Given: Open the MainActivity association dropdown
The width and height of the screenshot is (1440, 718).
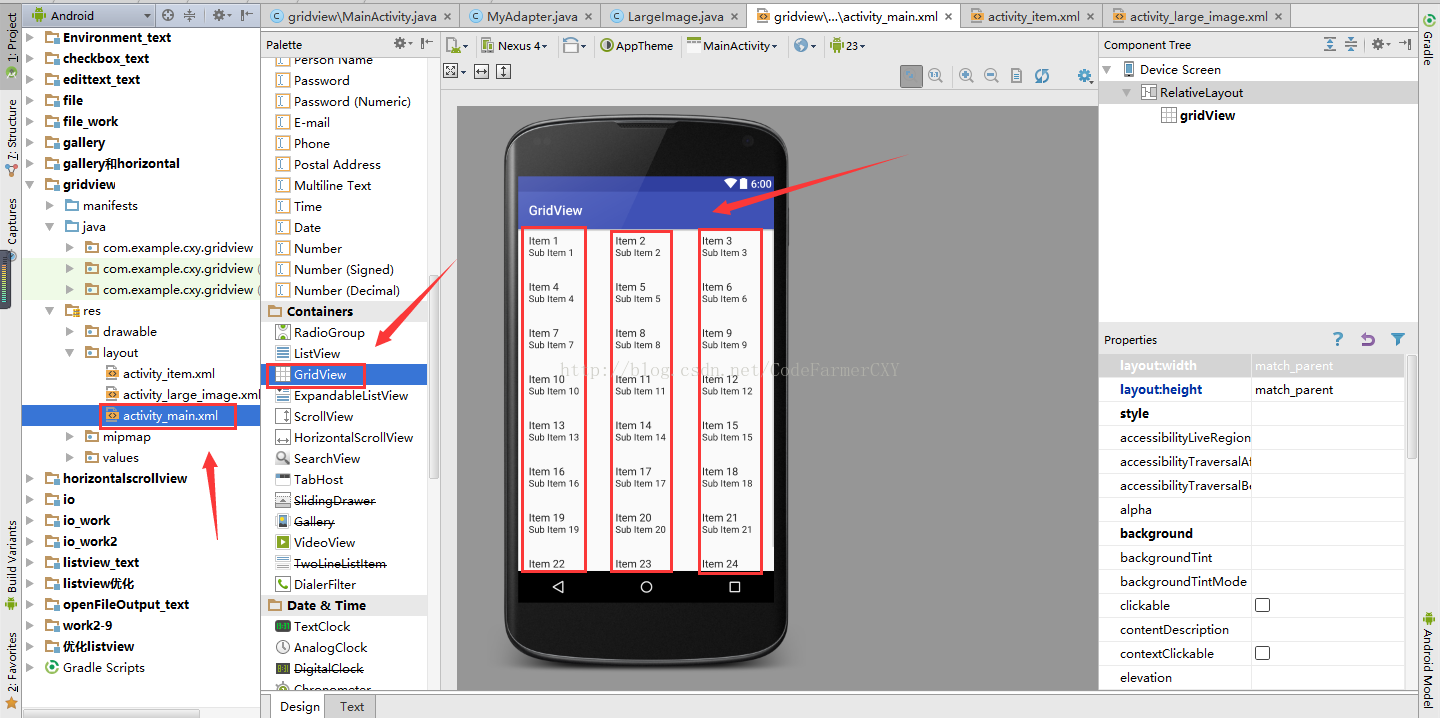Looking at the screenshot, I should click(x=732, y=45).
